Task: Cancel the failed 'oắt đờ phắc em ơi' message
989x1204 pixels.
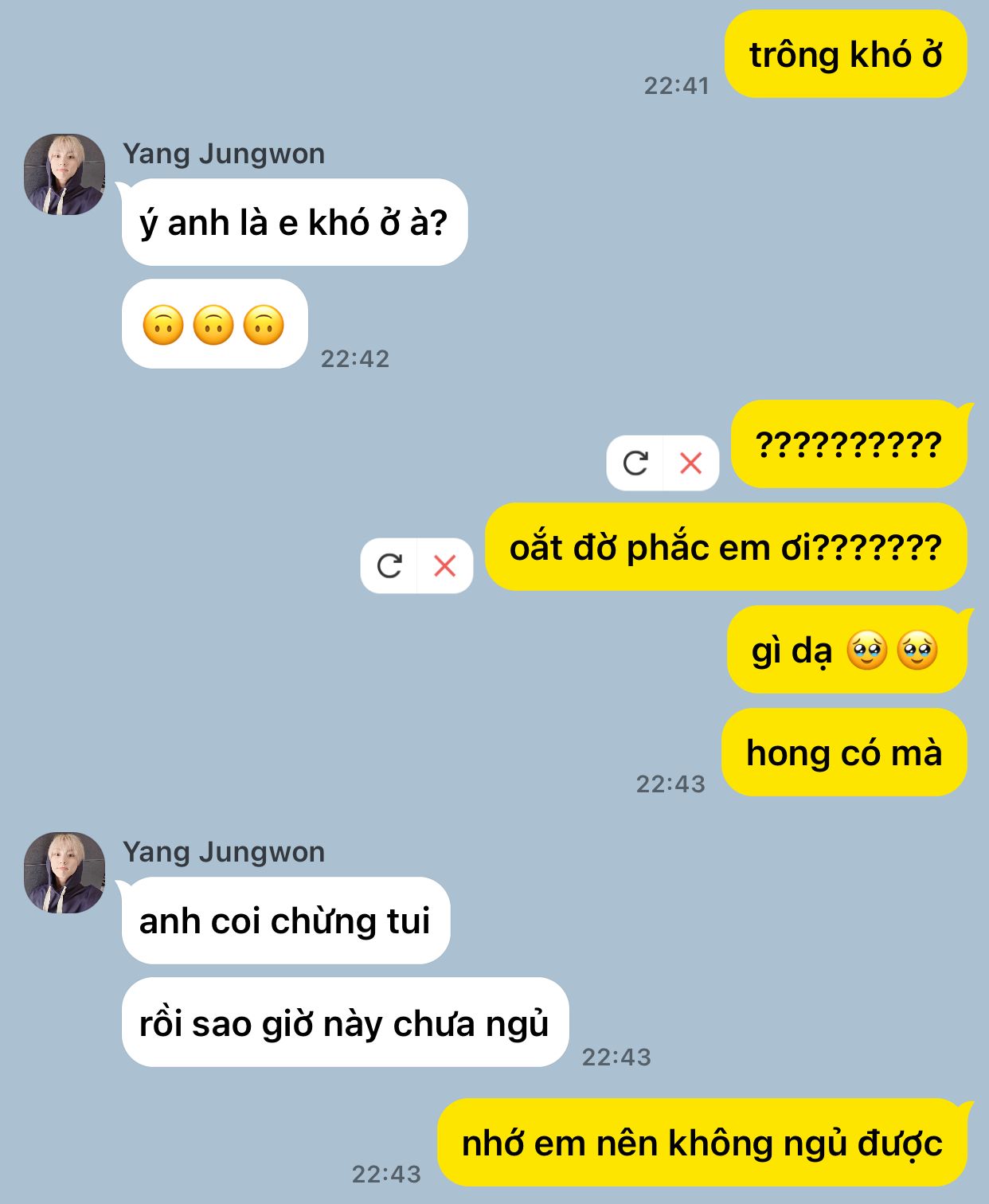Action: coord(445,565)
